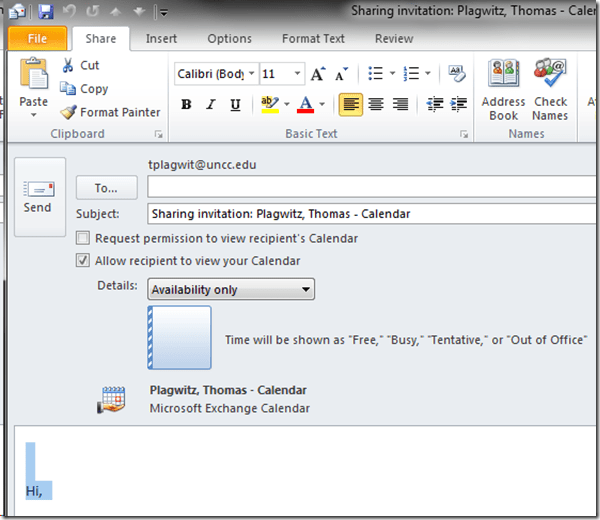Apply Italic formatting
600x520 pixels.
coord(211,105)
